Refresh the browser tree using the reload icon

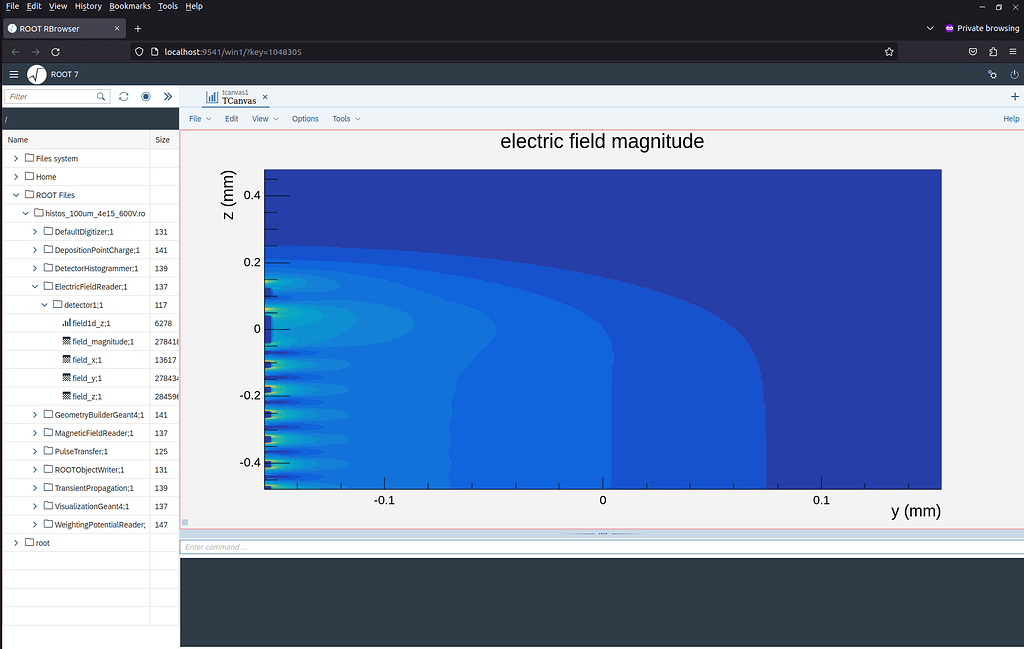[123, 96]
